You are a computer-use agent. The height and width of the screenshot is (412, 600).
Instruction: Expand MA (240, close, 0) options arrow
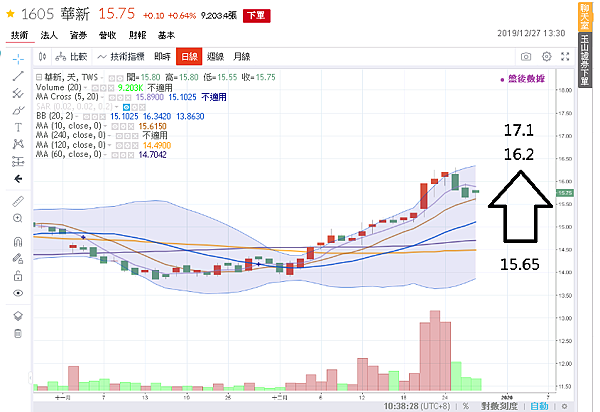point(110,136)
